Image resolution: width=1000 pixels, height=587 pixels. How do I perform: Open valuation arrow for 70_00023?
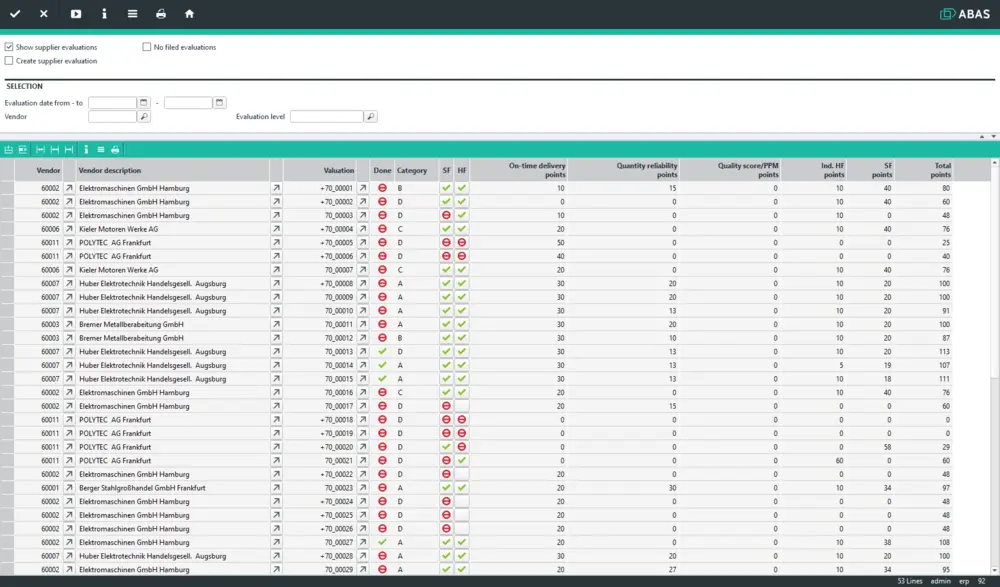(363, 488)
